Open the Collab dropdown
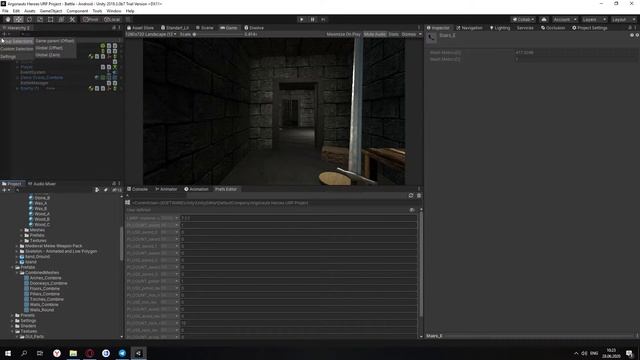The height and width of the screenshot is (360, 640). click(x=523, y=20)
